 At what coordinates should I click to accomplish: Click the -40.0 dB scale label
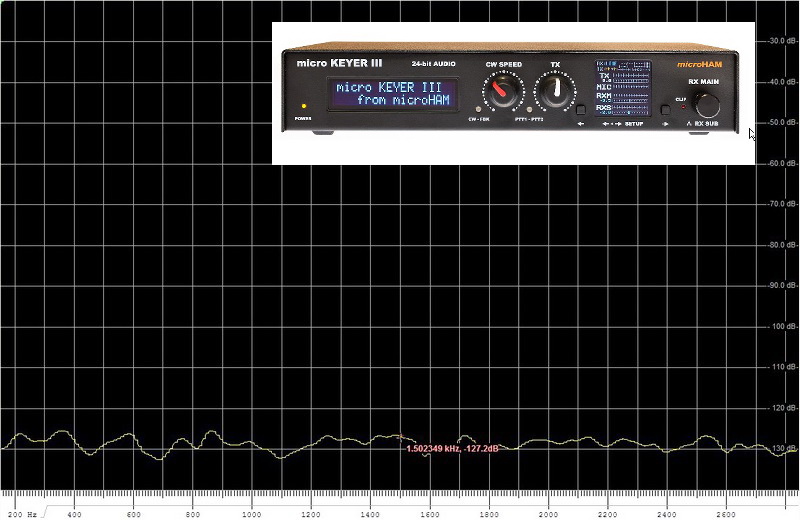pyautogui.click(x=784, y=82)
